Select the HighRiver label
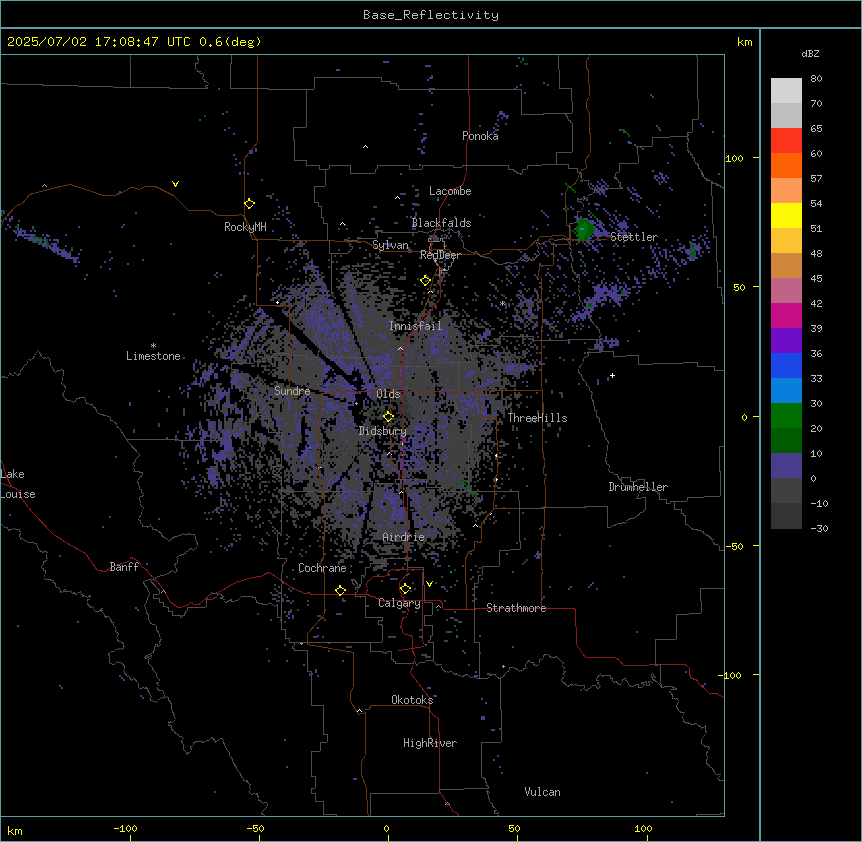 [430, 743]
